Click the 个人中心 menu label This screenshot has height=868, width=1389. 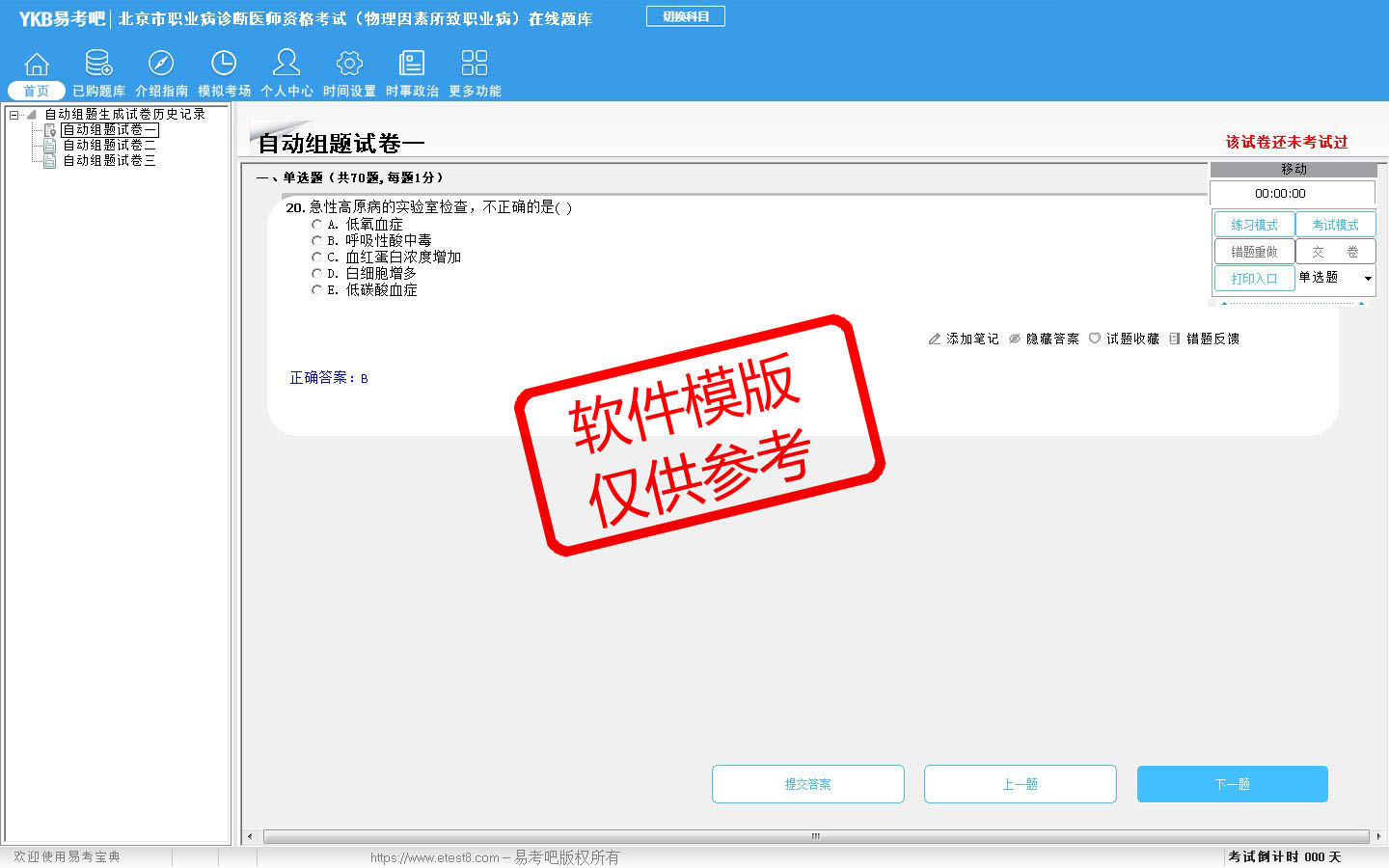pos(286,91)
